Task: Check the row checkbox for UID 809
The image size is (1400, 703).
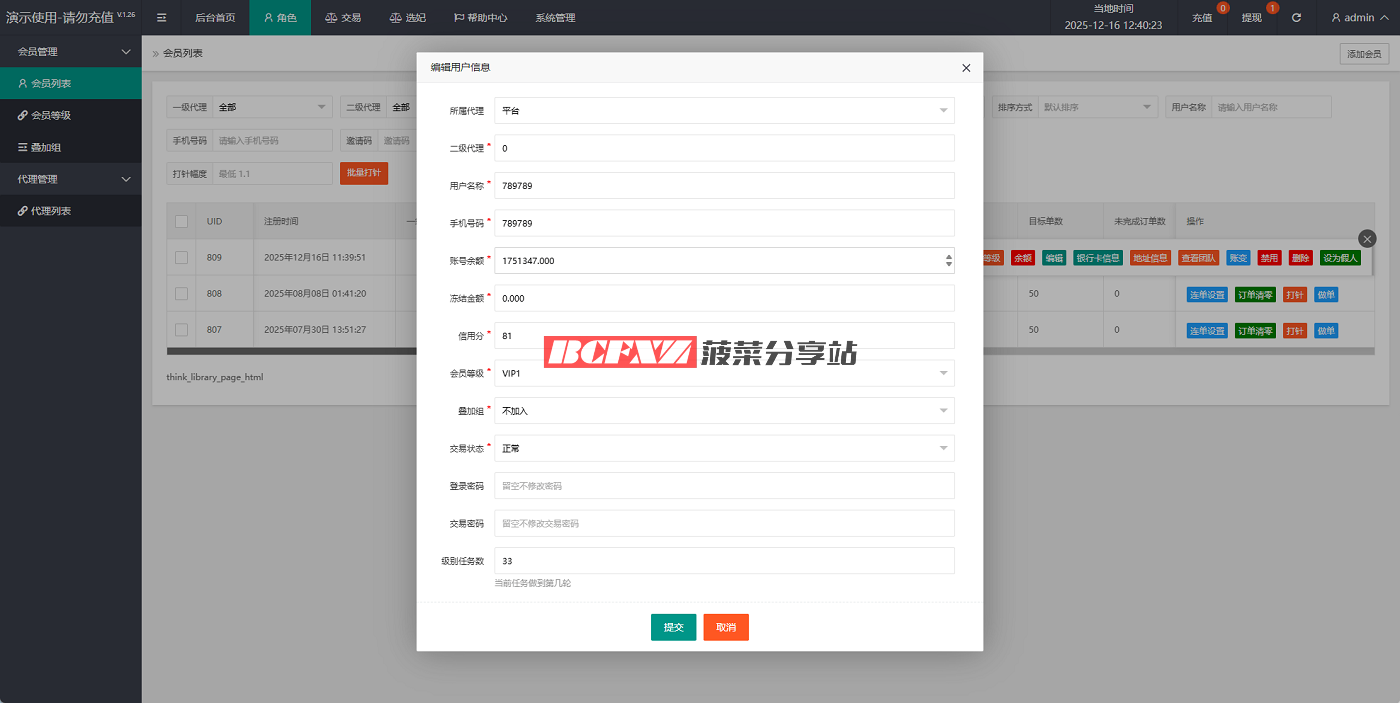Action: pos(181,257)
